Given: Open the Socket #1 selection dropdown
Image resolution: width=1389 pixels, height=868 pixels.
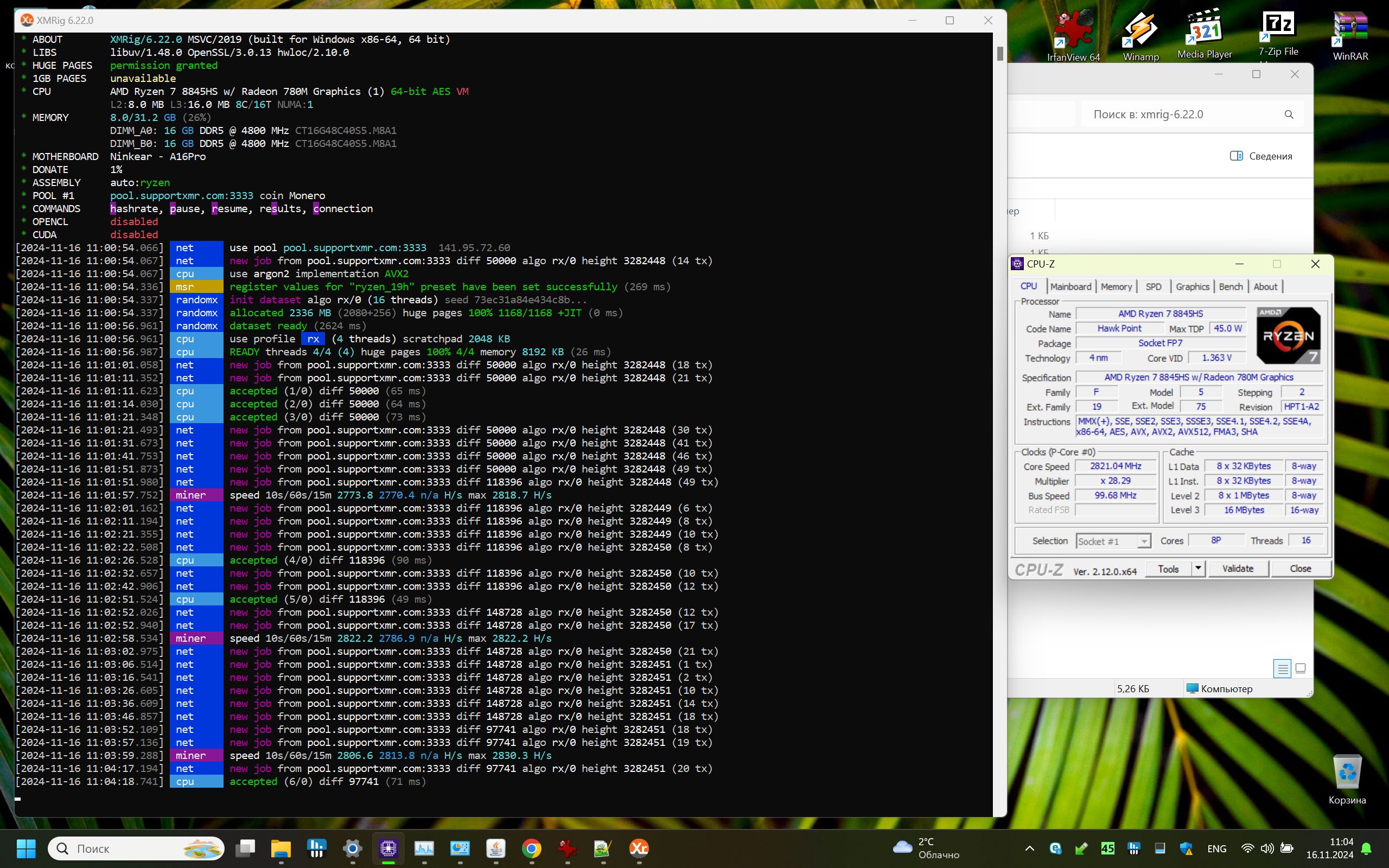Looking at the screenshot, I should click(1144, 541).
